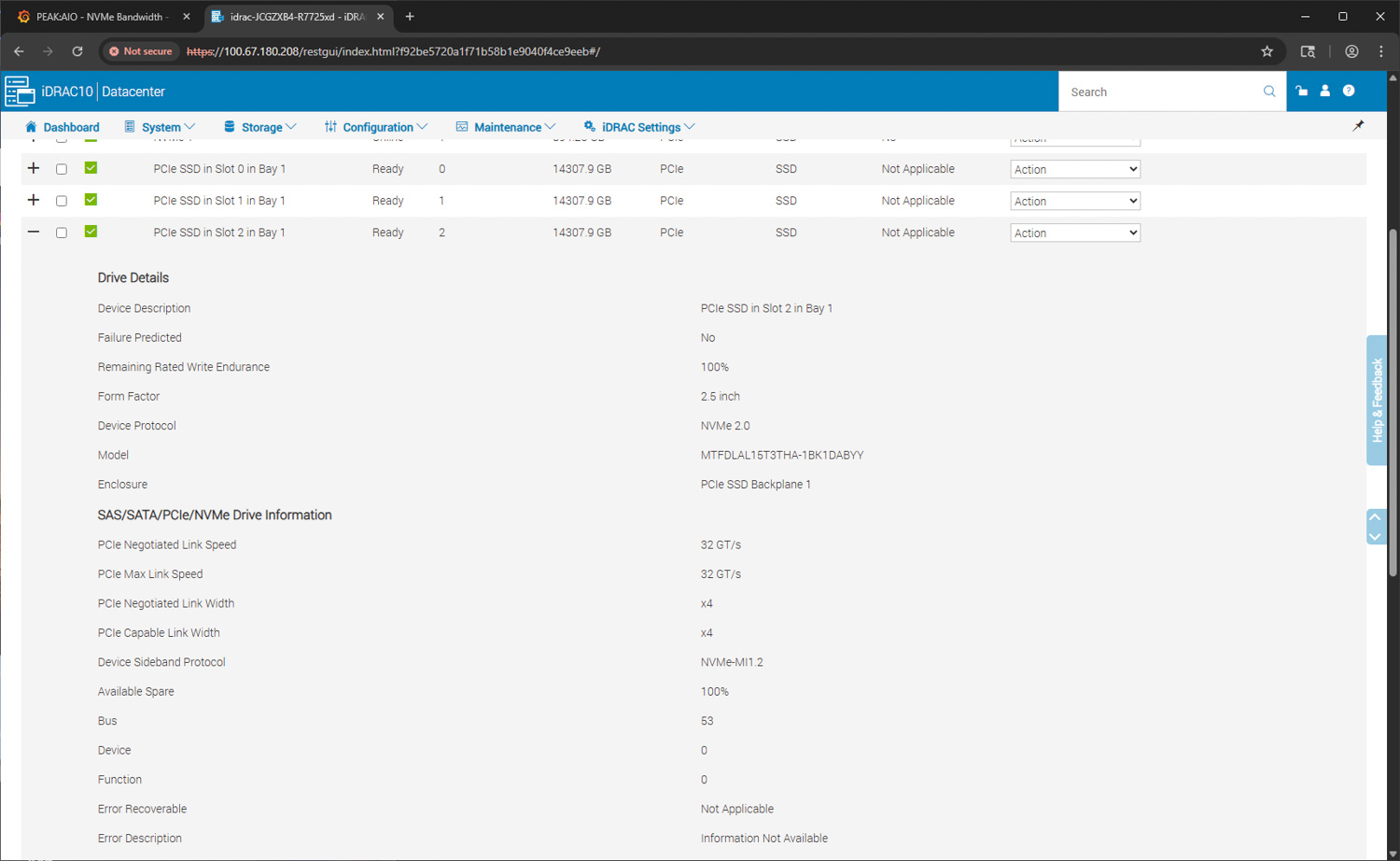This screenshot has height=861, width=1400.
Task: Open the user profile icon in header
Action: pos(1324,92)
